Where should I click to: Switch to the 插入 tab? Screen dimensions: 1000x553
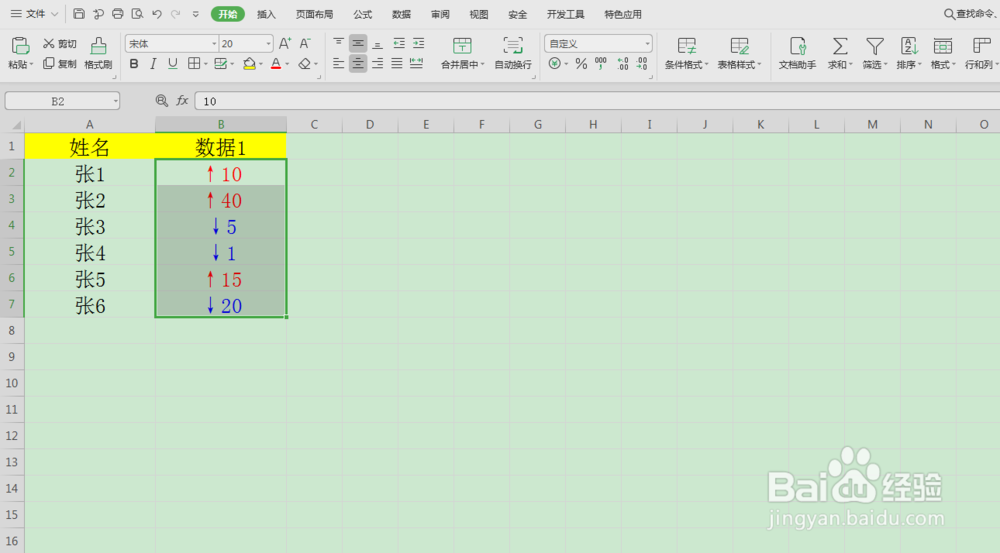(267, 14)
